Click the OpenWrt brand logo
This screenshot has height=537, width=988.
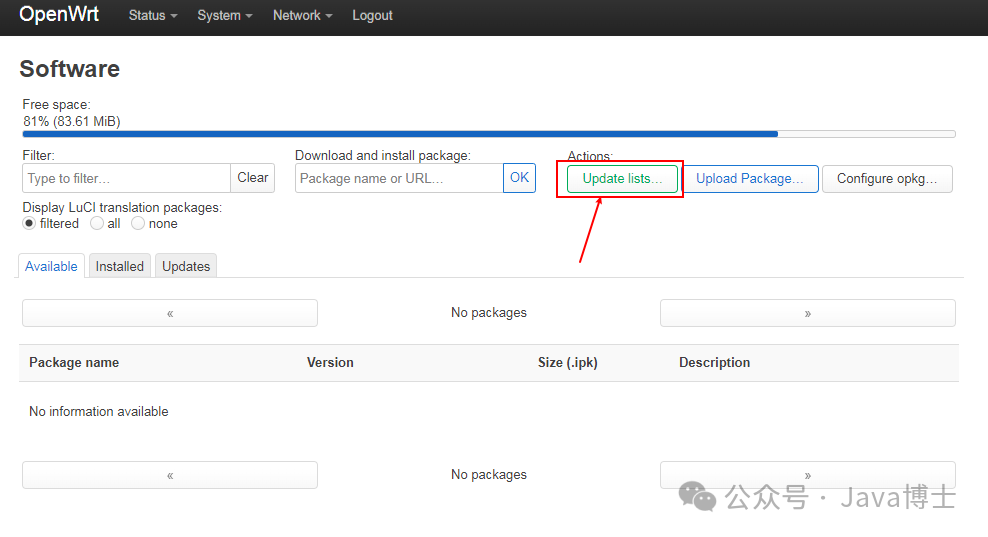pyautogui.click(x=59, y=15)
